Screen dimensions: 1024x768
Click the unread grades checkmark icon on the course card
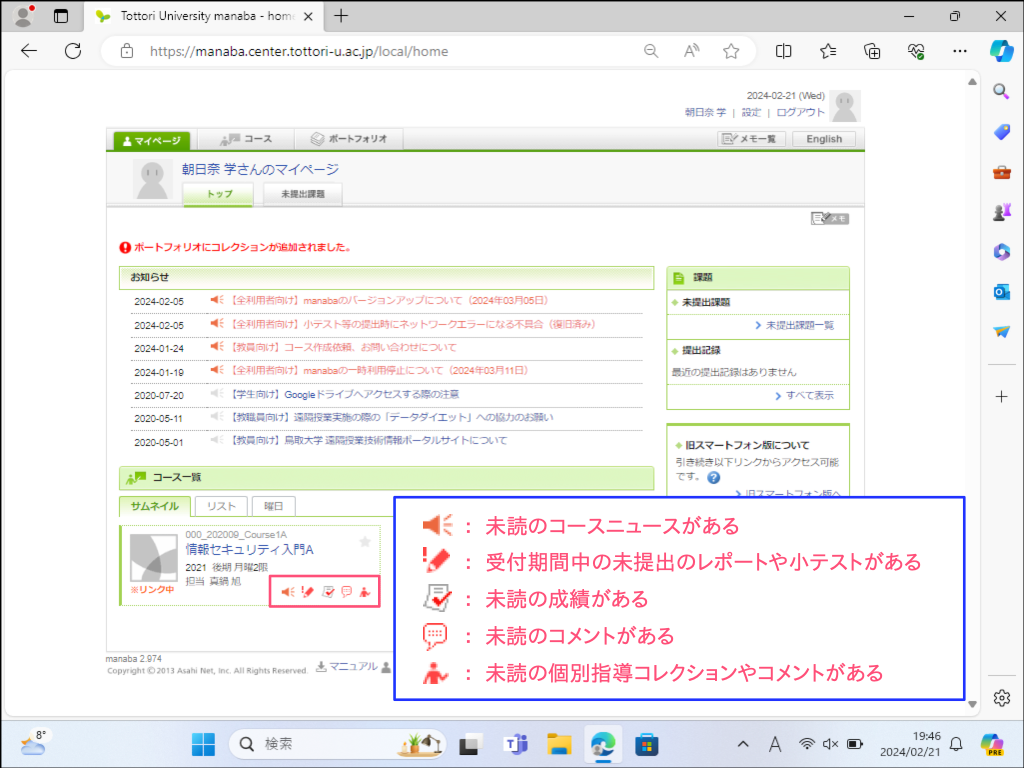328,592
